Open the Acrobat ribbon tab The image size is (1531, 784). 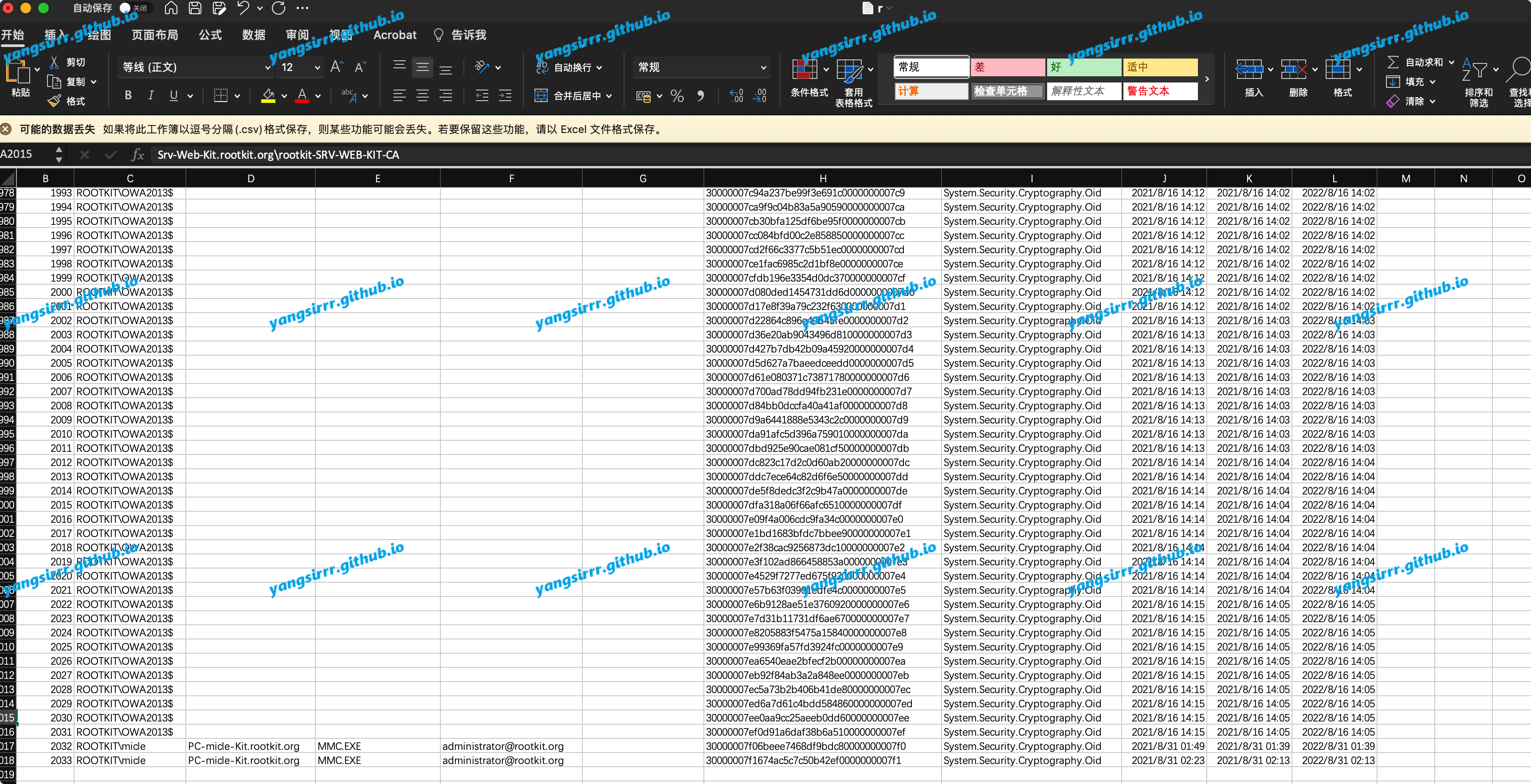coord(395,35)
